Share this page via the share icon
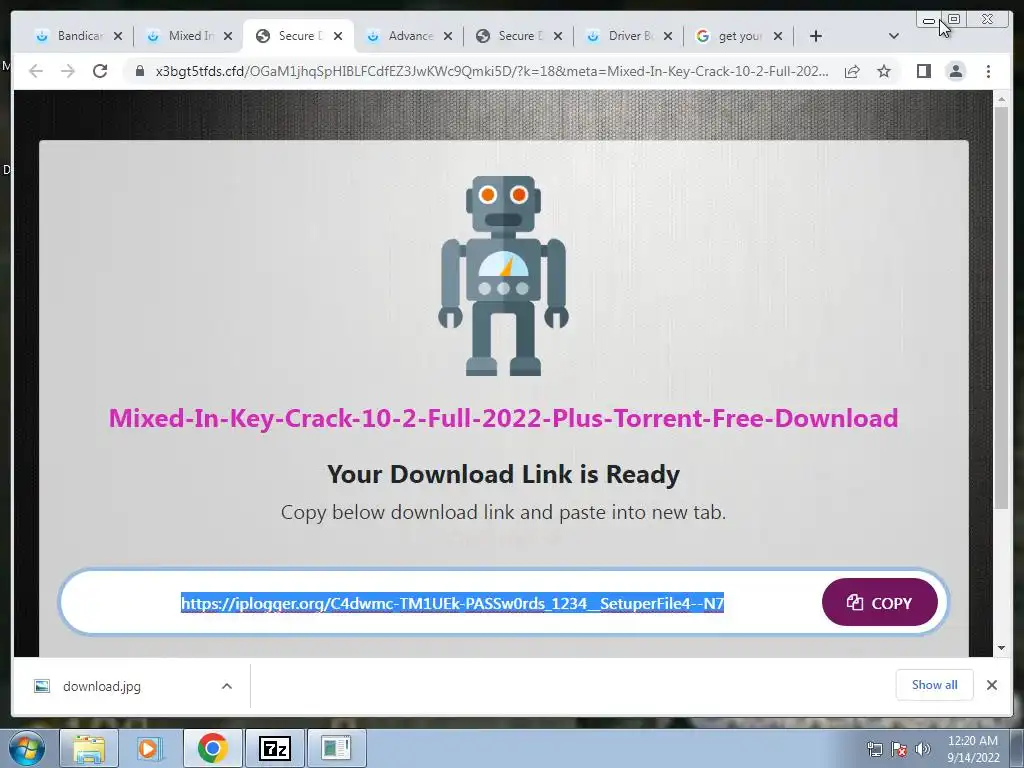 pyautogui.click(x=852, y=71)
